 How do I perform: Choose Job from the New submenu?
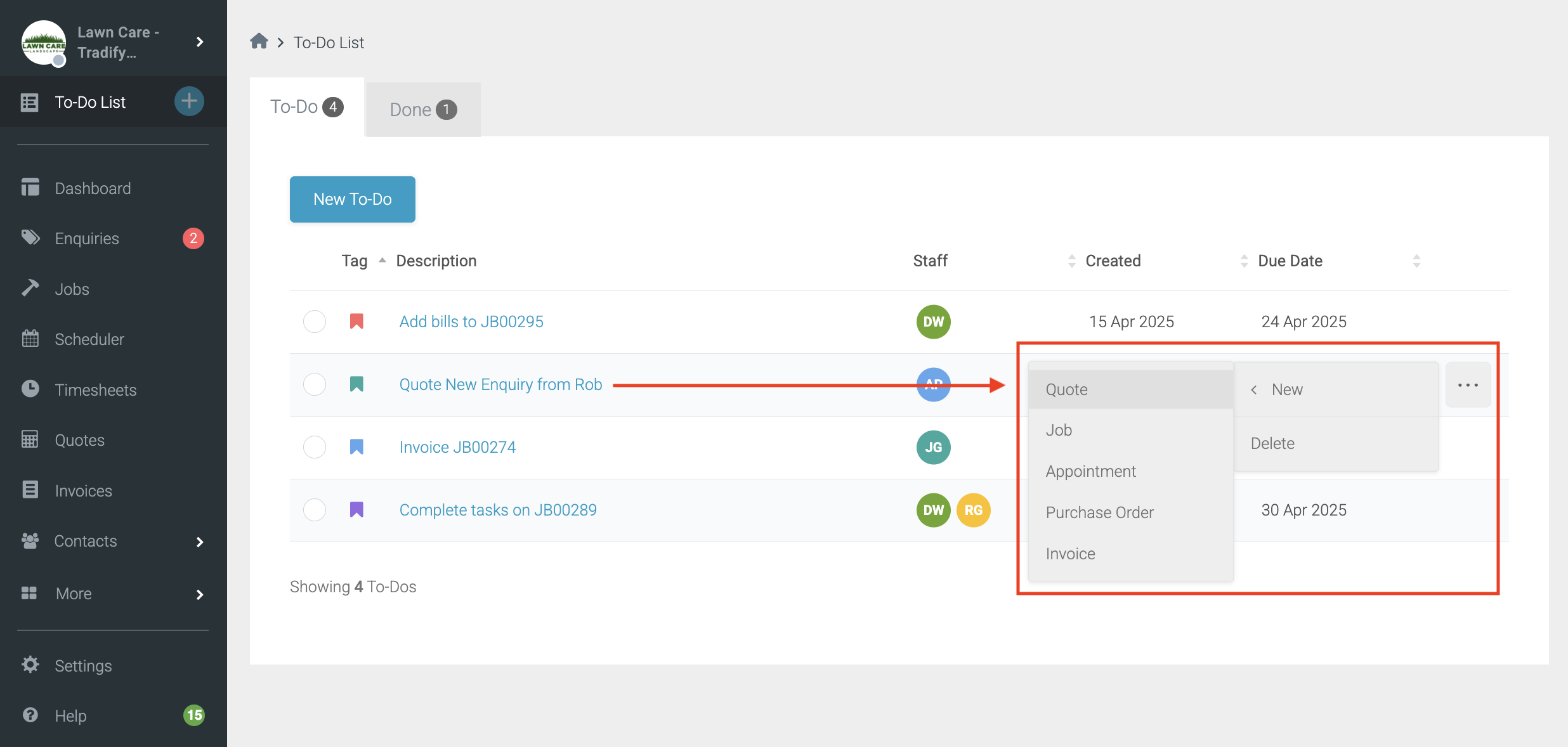1131,430
